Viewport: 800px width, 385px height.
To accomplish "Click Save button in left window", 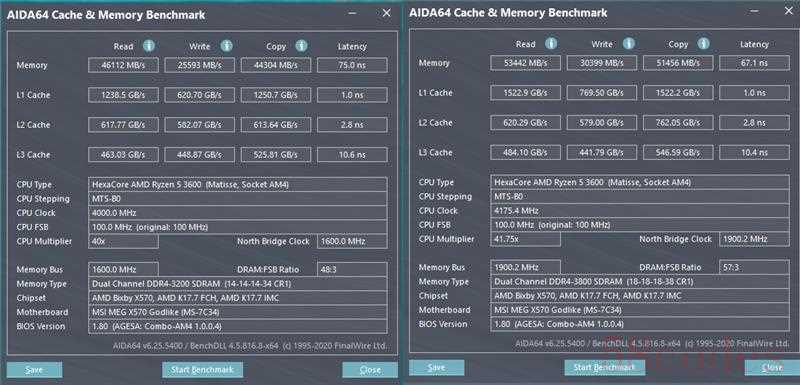I will [x=35, y=370].
